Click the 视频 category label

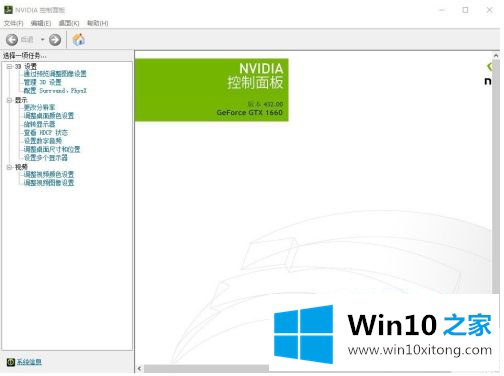21,167
